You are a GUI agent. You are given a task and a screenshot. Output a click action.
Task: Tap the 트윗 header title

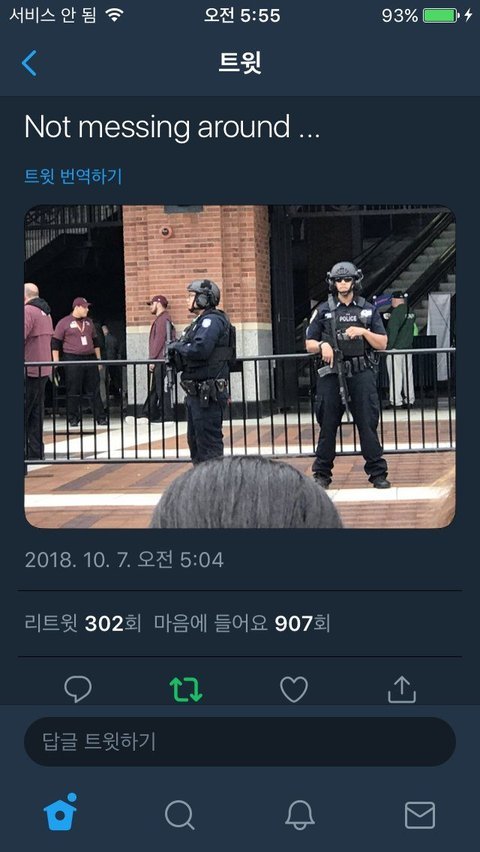(240, 63)
